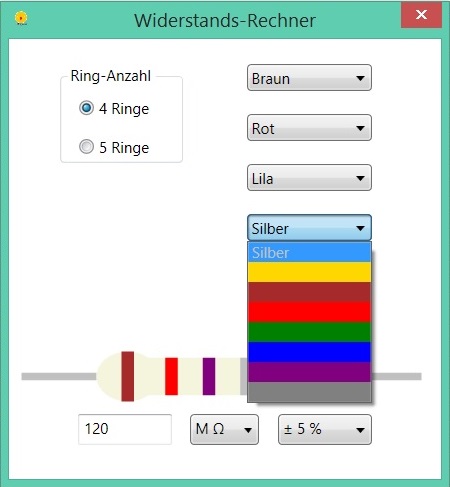Pick the bright red color option
Image resolution: width=450 pixels, height=487 pixels.
coord(309,312)
